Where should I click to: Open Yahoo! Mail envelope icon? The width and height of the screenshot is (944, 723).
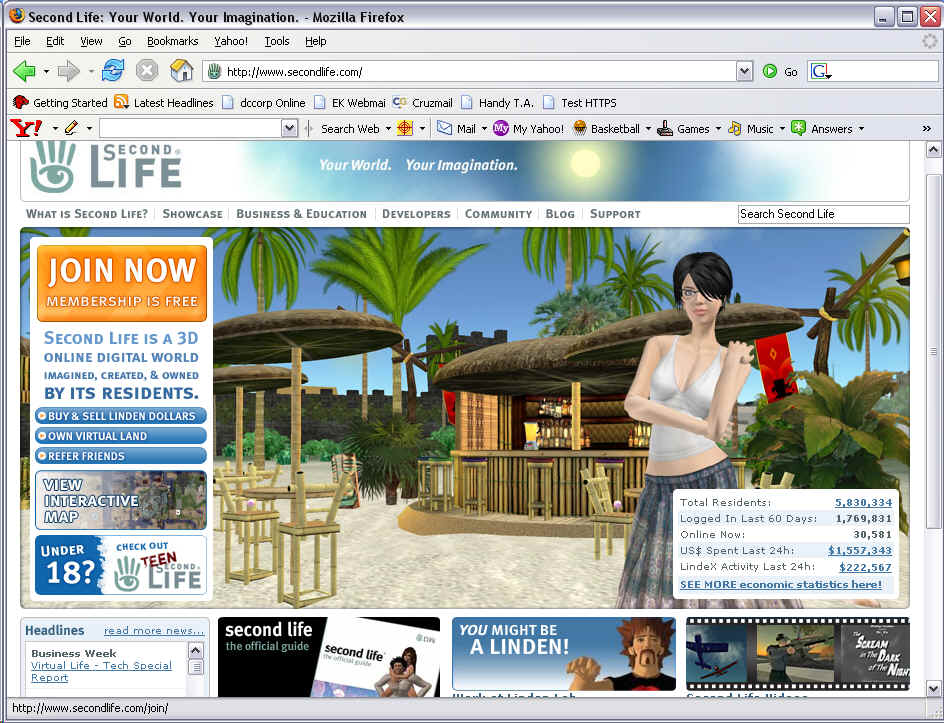[x=444, y=128]
